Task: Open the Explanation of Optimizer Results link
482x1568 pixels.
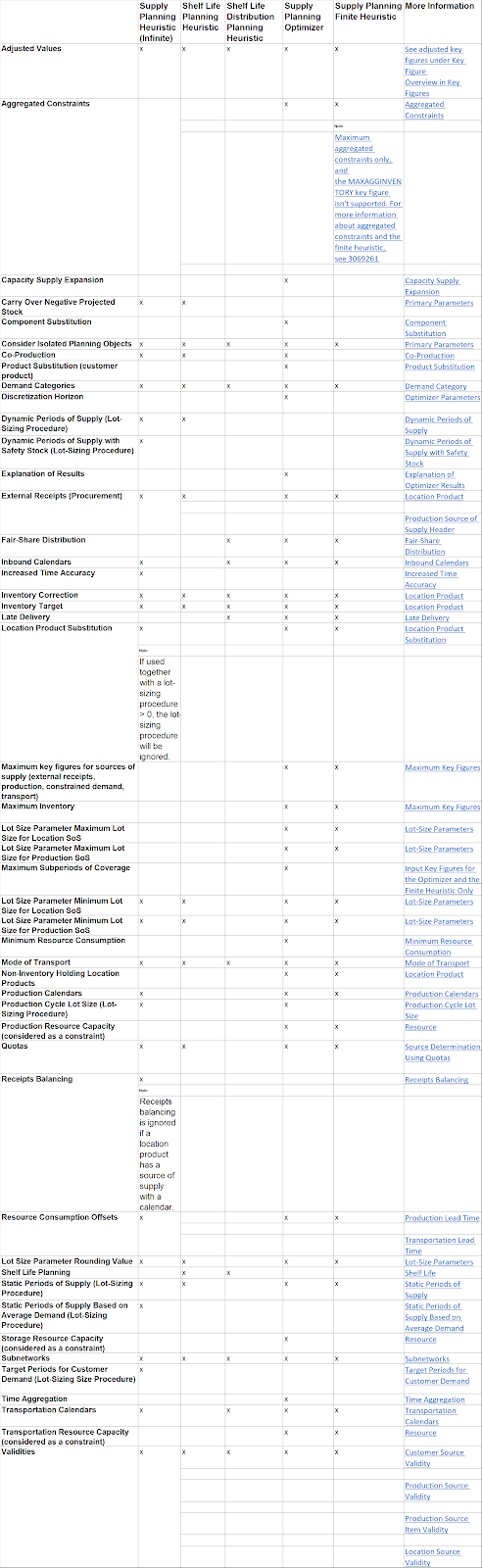Action: (435, 479)
